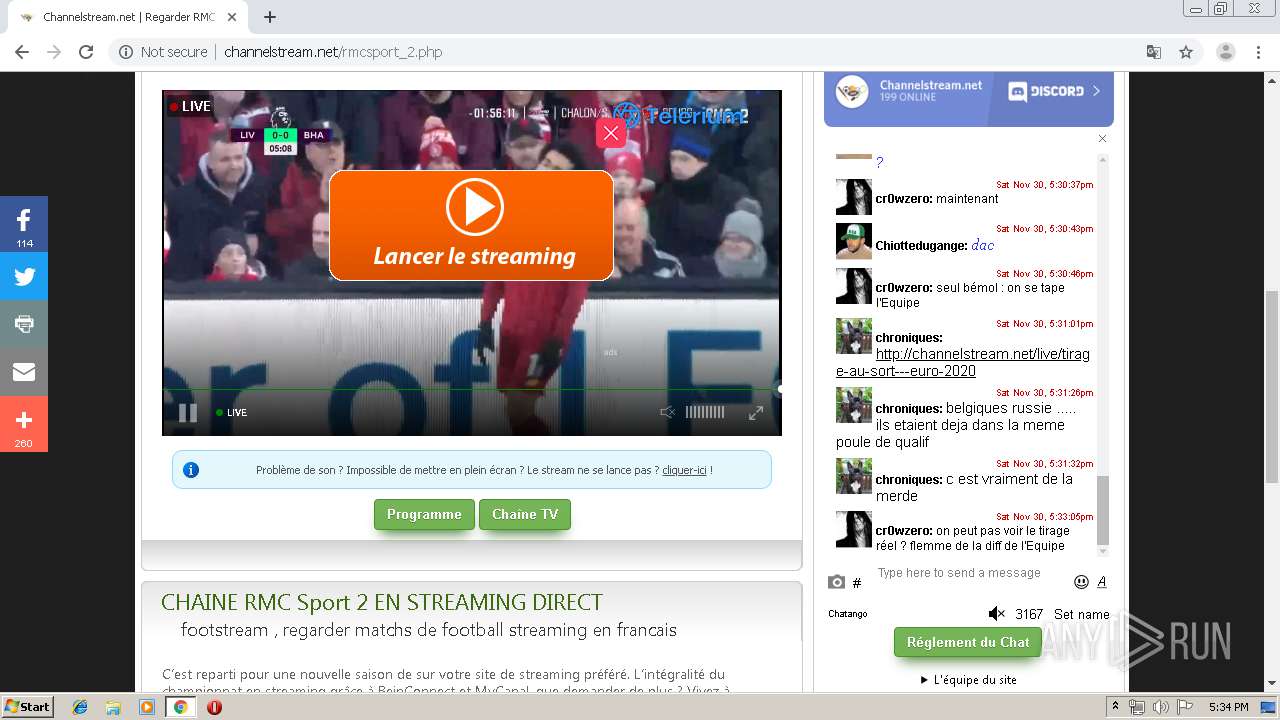
Task: Share the page on Twitter
Action: point(24,277)
